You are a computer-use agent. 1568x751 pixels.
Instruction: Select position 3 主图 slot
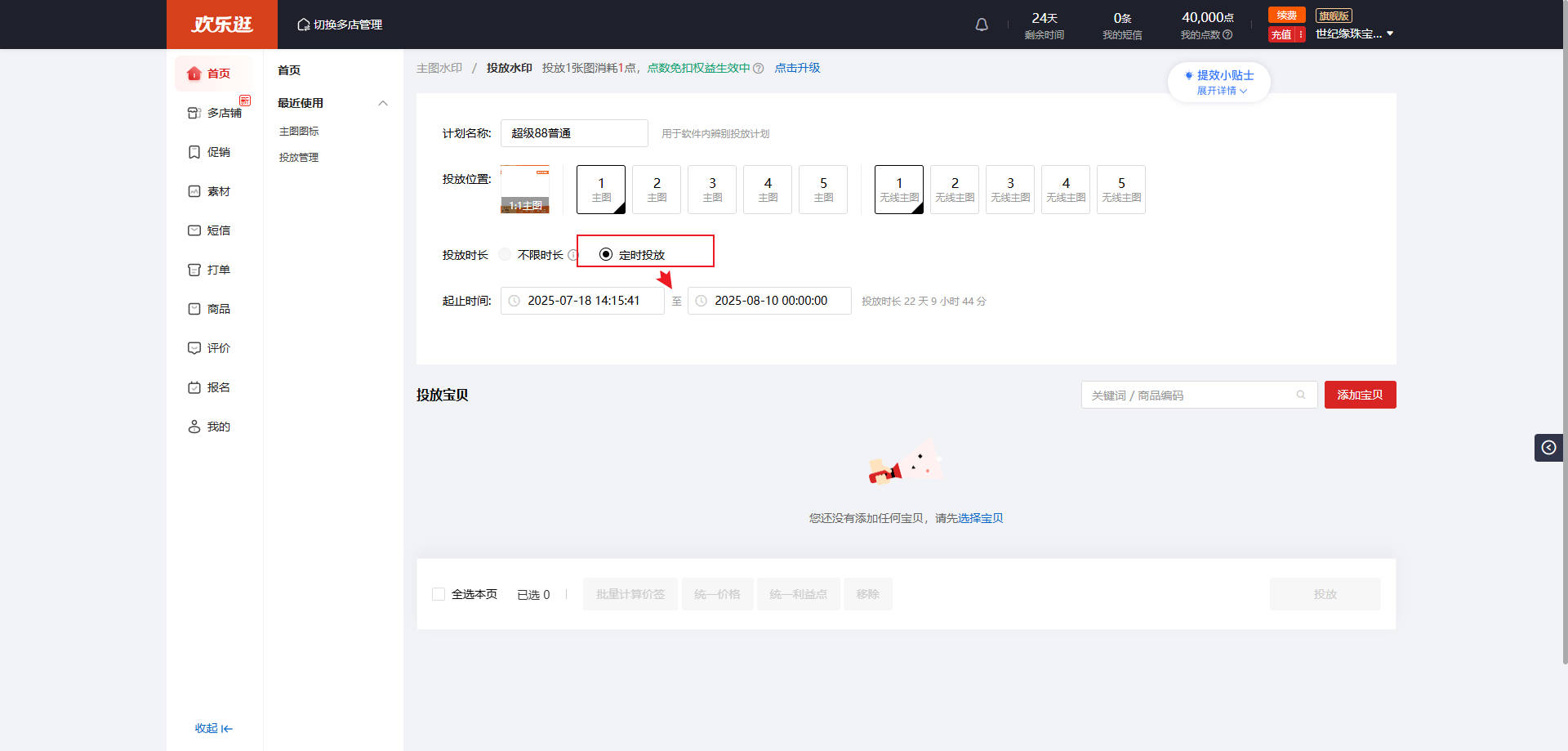click(x=712, y=190)
